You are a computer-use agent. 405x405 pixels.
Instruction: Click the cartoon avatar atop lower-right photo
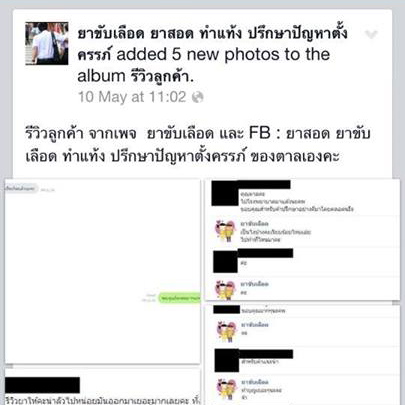[x=227, y=331]
